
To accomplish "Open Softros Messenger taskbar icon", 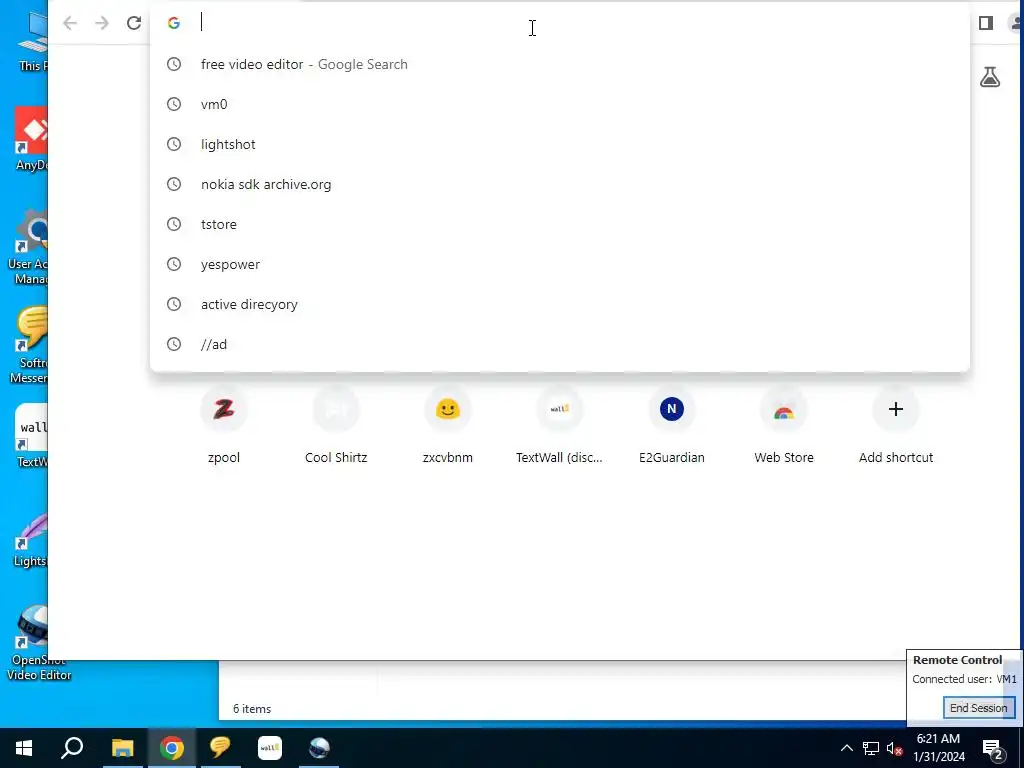I will (220, 748).
